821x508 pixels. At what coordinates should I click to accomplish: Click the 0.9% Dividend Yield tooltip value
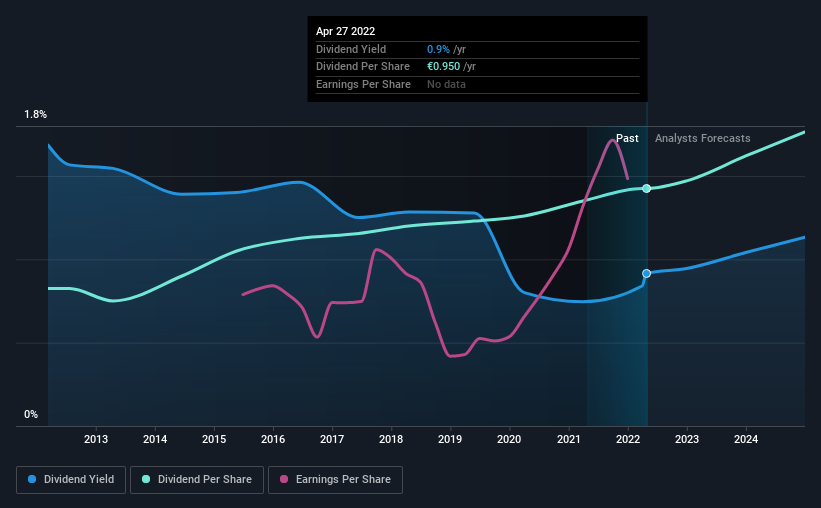coord(438,49)
